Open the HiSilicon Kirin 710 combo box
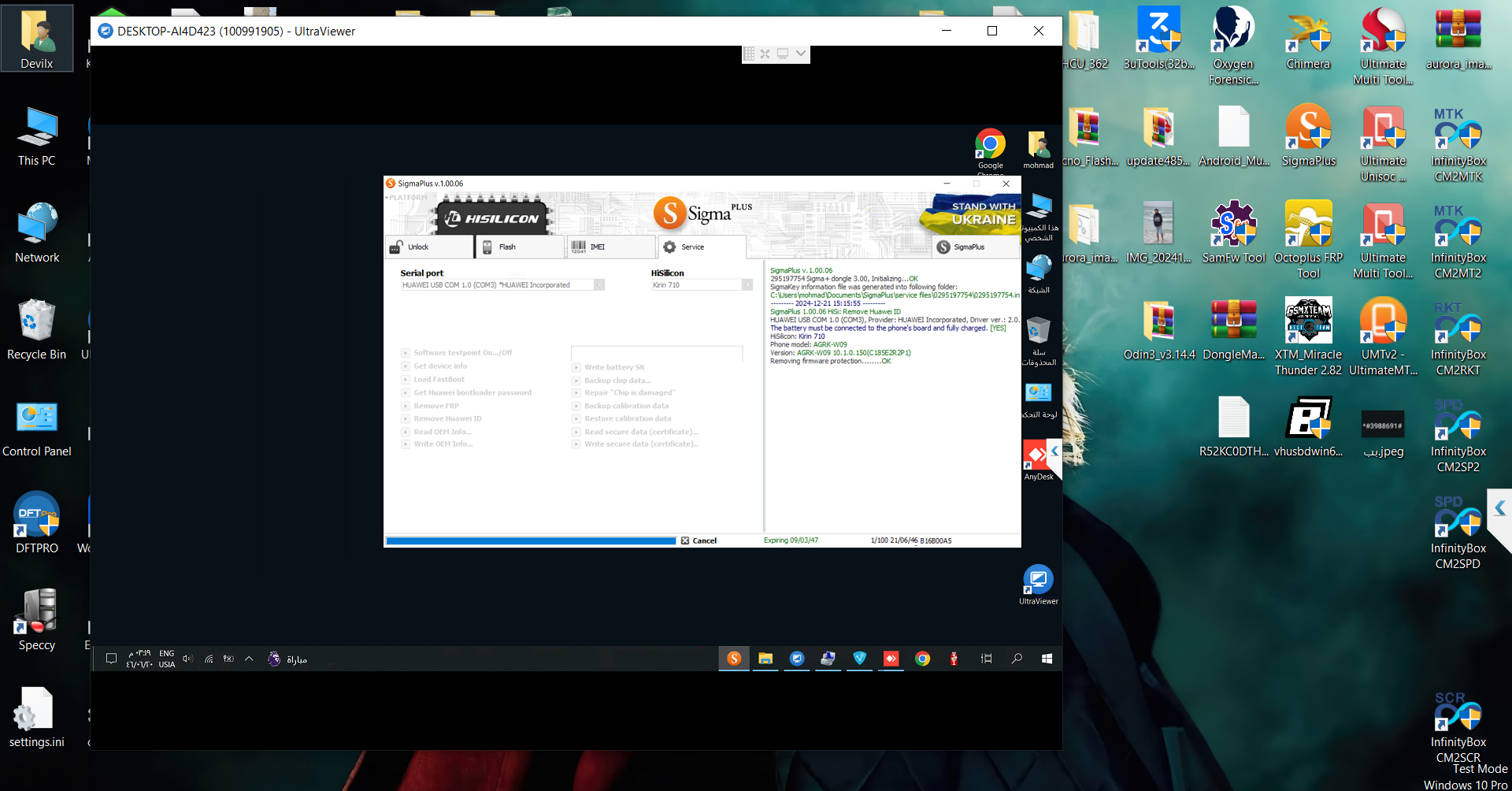Image resolution: width=1512 pixels, height=791 pixels. tap(702, 285)
